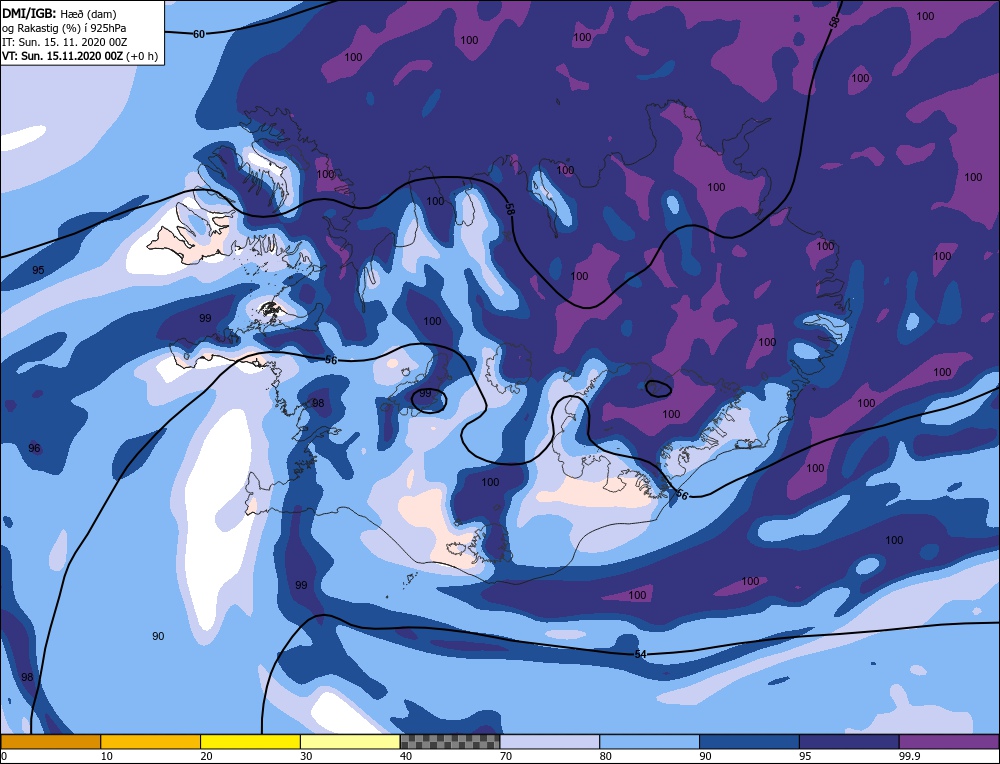Click the legend scale value '40'

point(406,756)
